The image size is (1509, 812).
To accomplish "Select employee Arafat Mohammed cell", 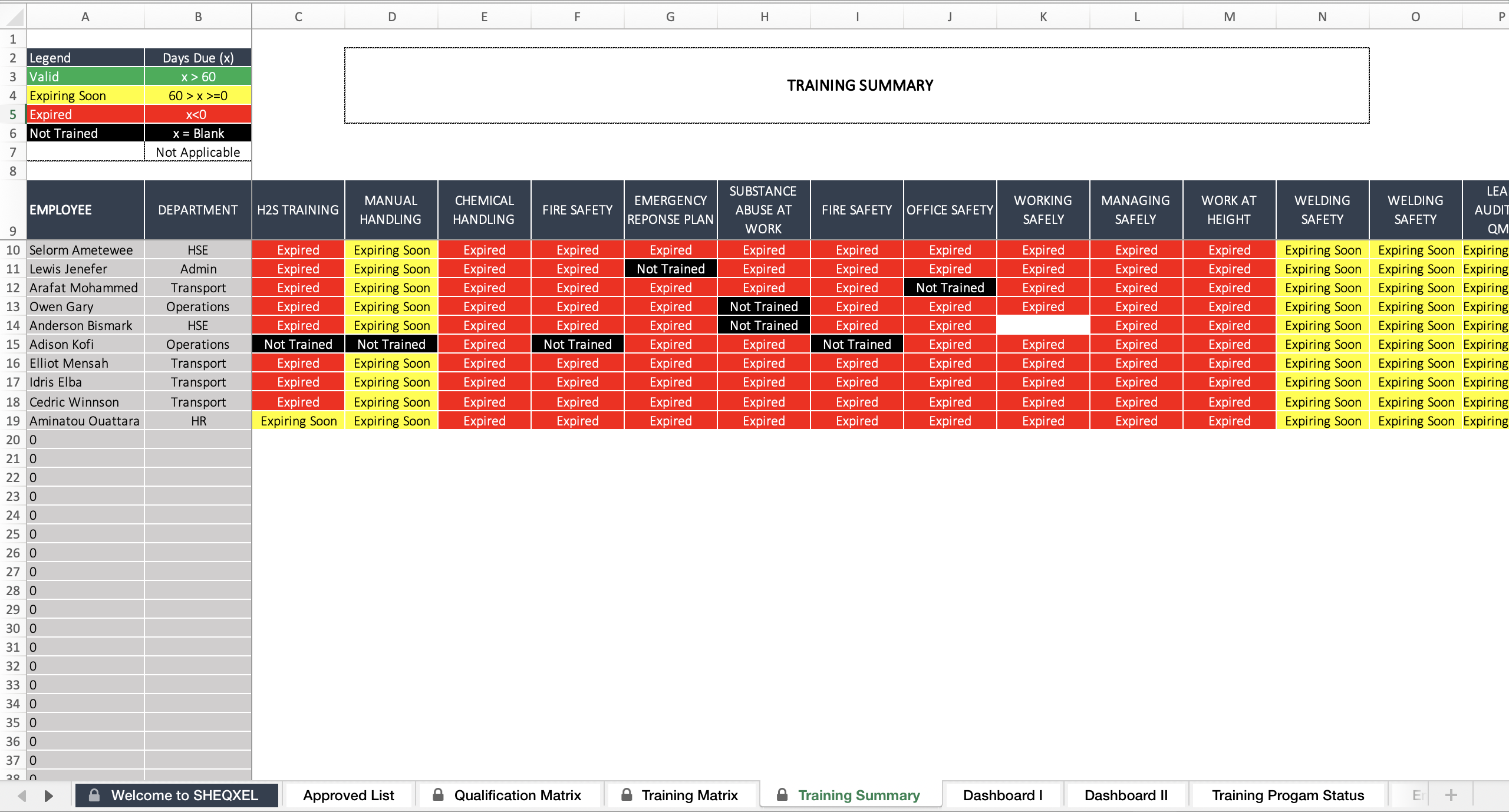I will 85,288.
